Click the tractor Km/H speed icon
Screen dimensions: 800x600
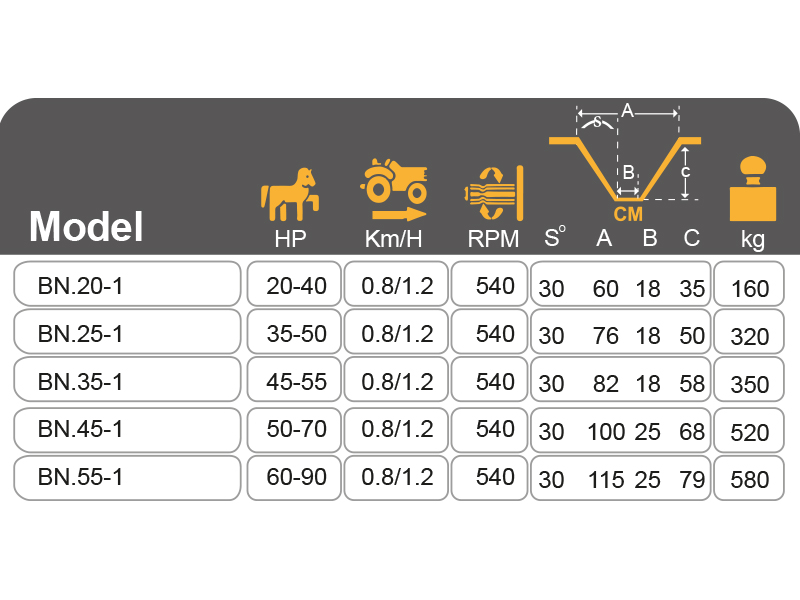[x=393, y=189]
